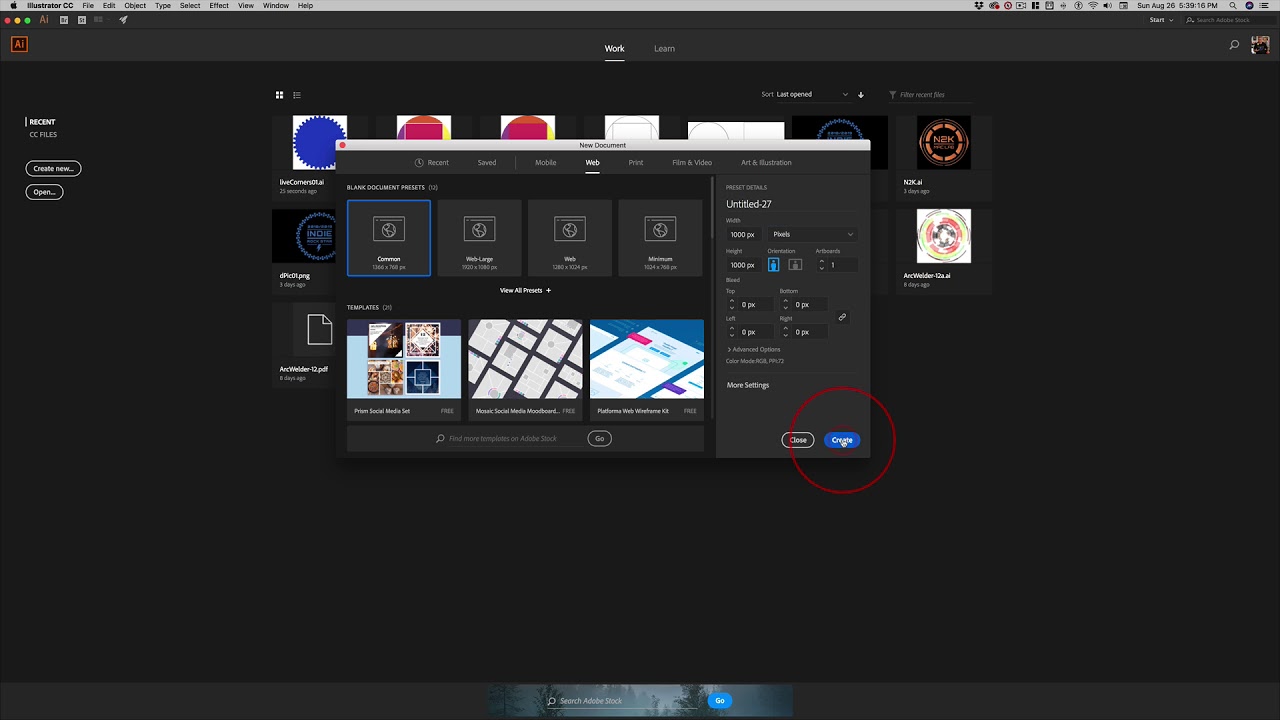Click the bleed link chain icon
Viewport: 1280px width, 720px height.
[842, 317]
